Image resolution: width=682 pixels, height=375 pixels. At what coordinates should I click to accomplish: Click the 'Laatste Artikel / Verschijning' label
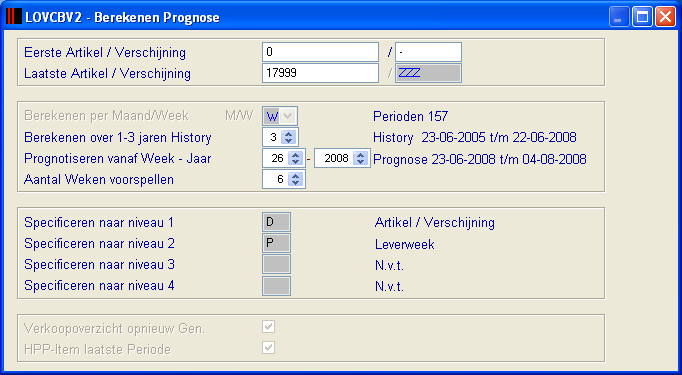(x=107, y=74)
